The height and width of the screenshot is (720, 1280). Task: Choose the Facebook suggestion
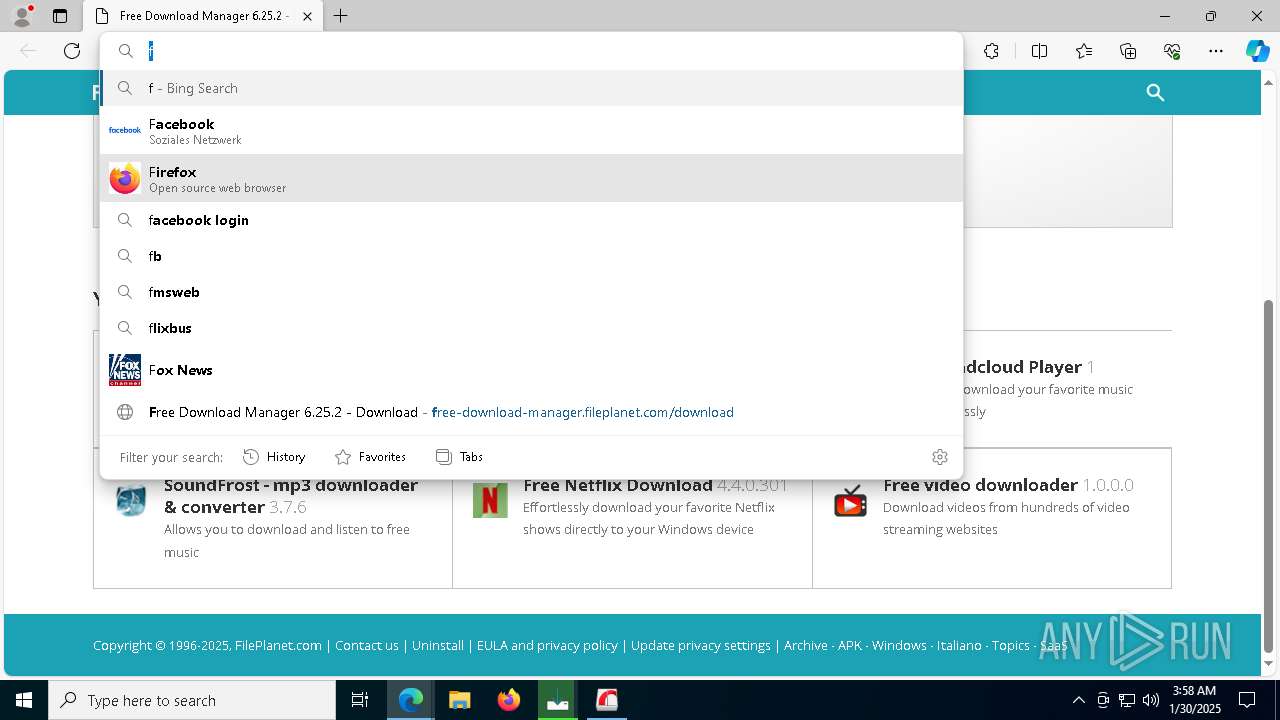531,130
